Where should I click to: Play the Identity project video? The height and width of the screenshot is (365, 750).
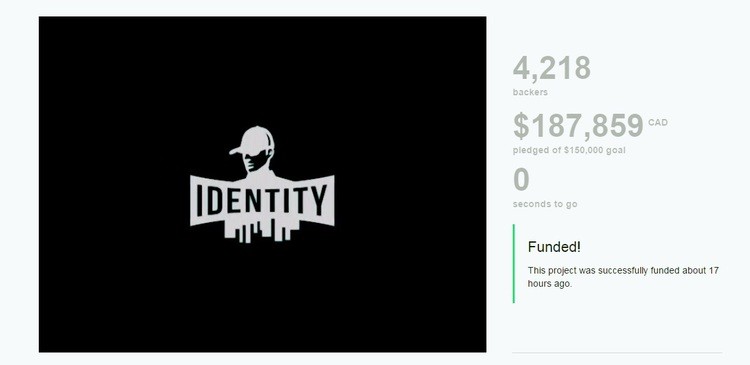pyautogui.click(x=263, y=184)
